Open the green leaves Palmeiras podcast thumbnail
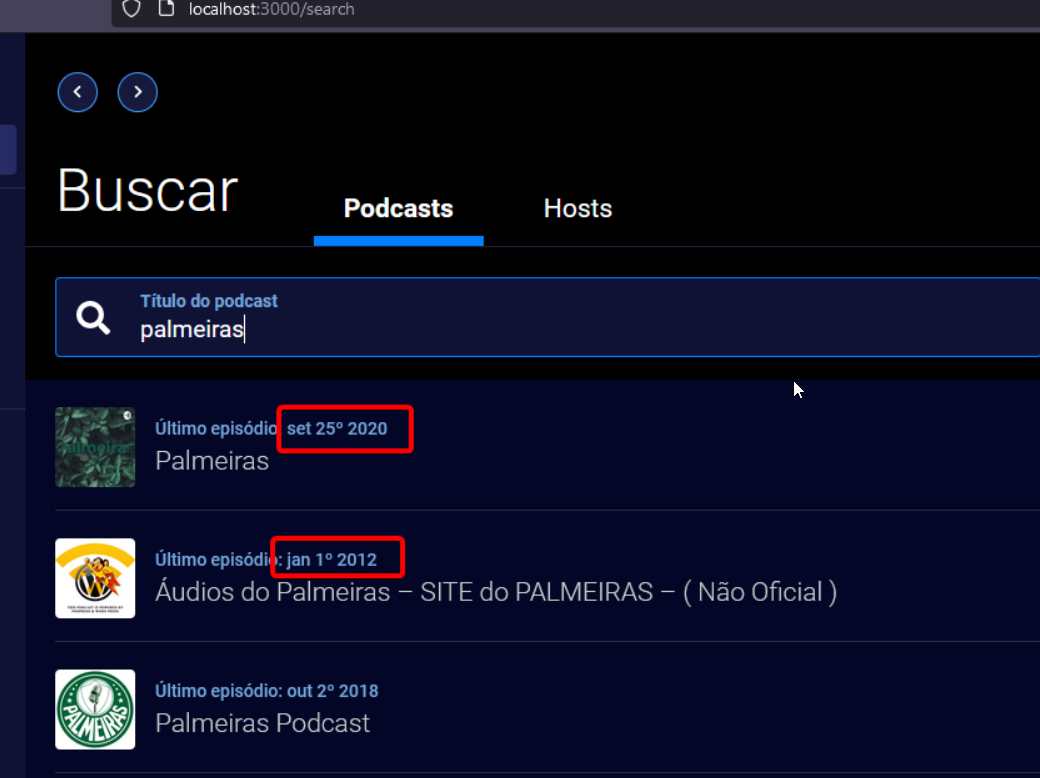 [x=95, y=447]
